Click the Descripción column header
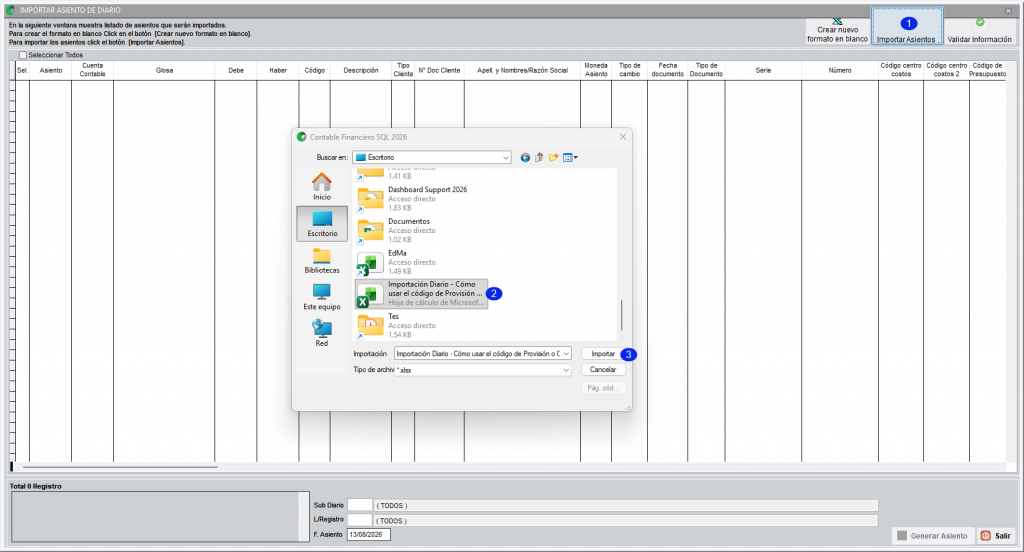The height and width of the screenshot is (552, 1024). click(x=360, y=71)
